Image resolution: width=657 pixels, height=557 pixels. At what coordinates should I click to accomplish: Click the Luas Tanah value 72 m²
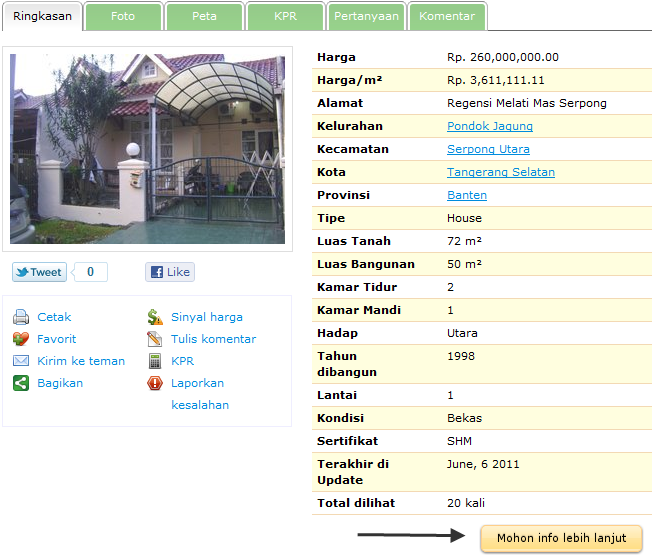pyautogui.click(x=464, y=241)
